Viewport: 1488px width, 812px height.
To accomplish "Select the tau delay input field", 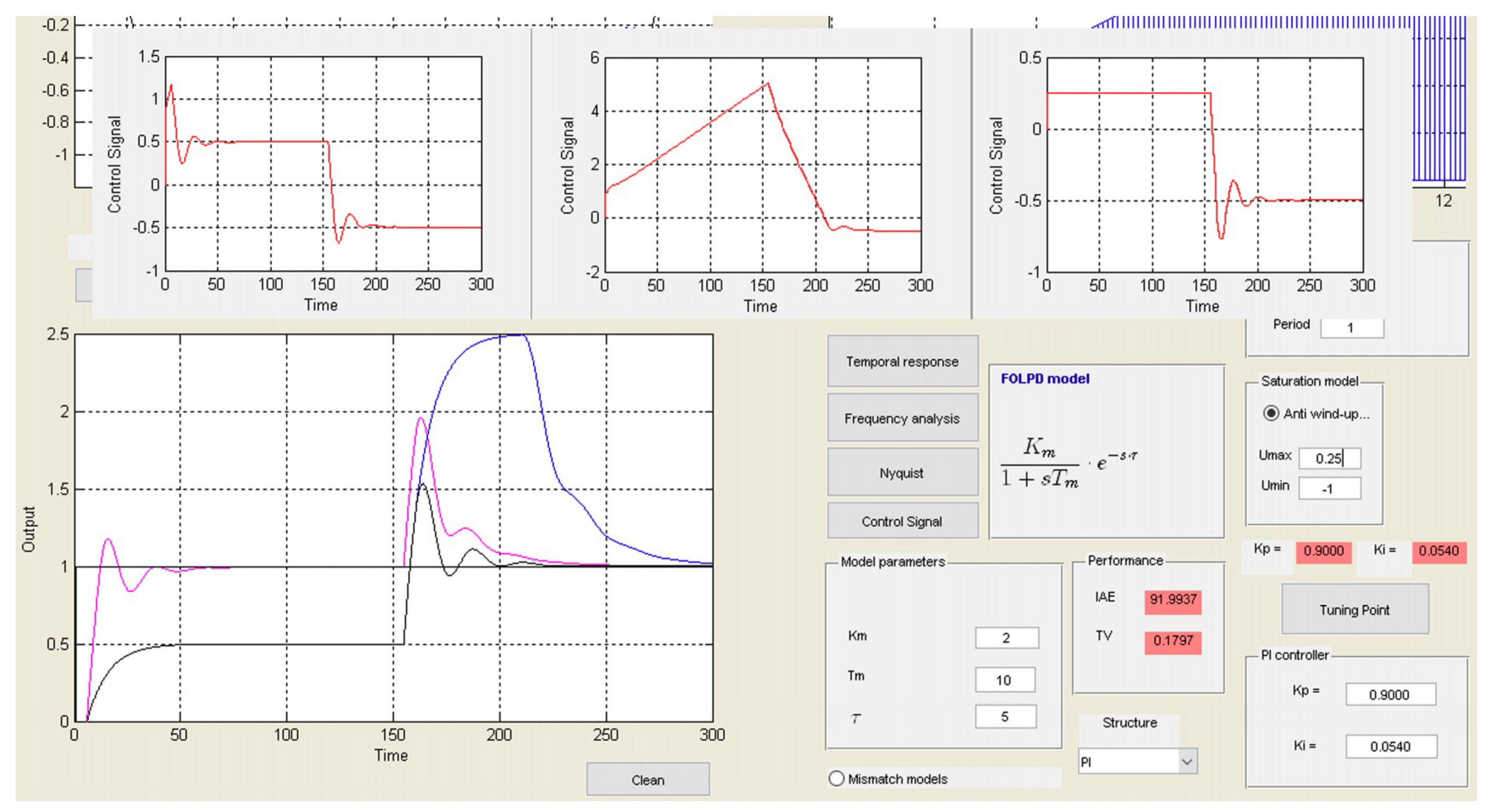I will [x=1005, y=716].
